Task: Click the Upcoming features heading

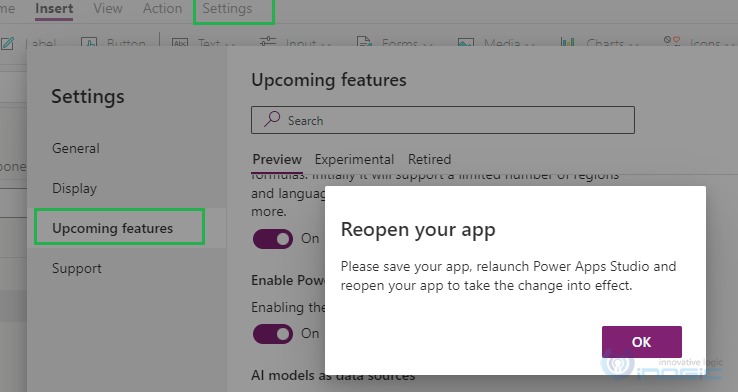Action: tap(329, 80)
